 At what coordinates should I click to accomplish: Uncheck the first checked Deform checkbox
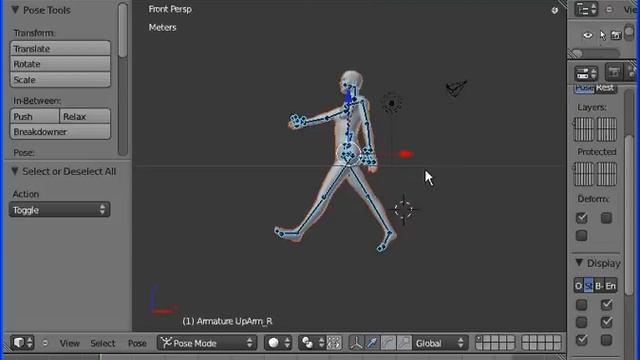pyautogui.click(x=582, y=218)
